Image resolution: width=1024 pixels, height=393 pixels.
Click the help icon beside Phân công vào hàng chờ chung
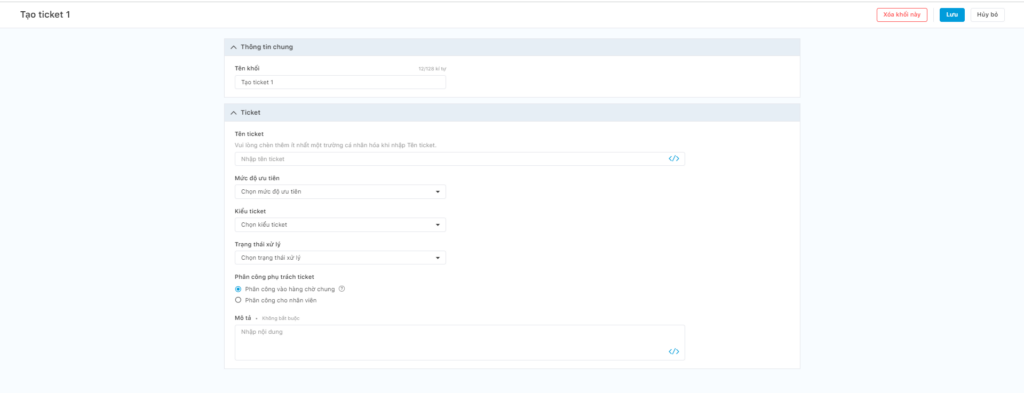pos(342,289)
